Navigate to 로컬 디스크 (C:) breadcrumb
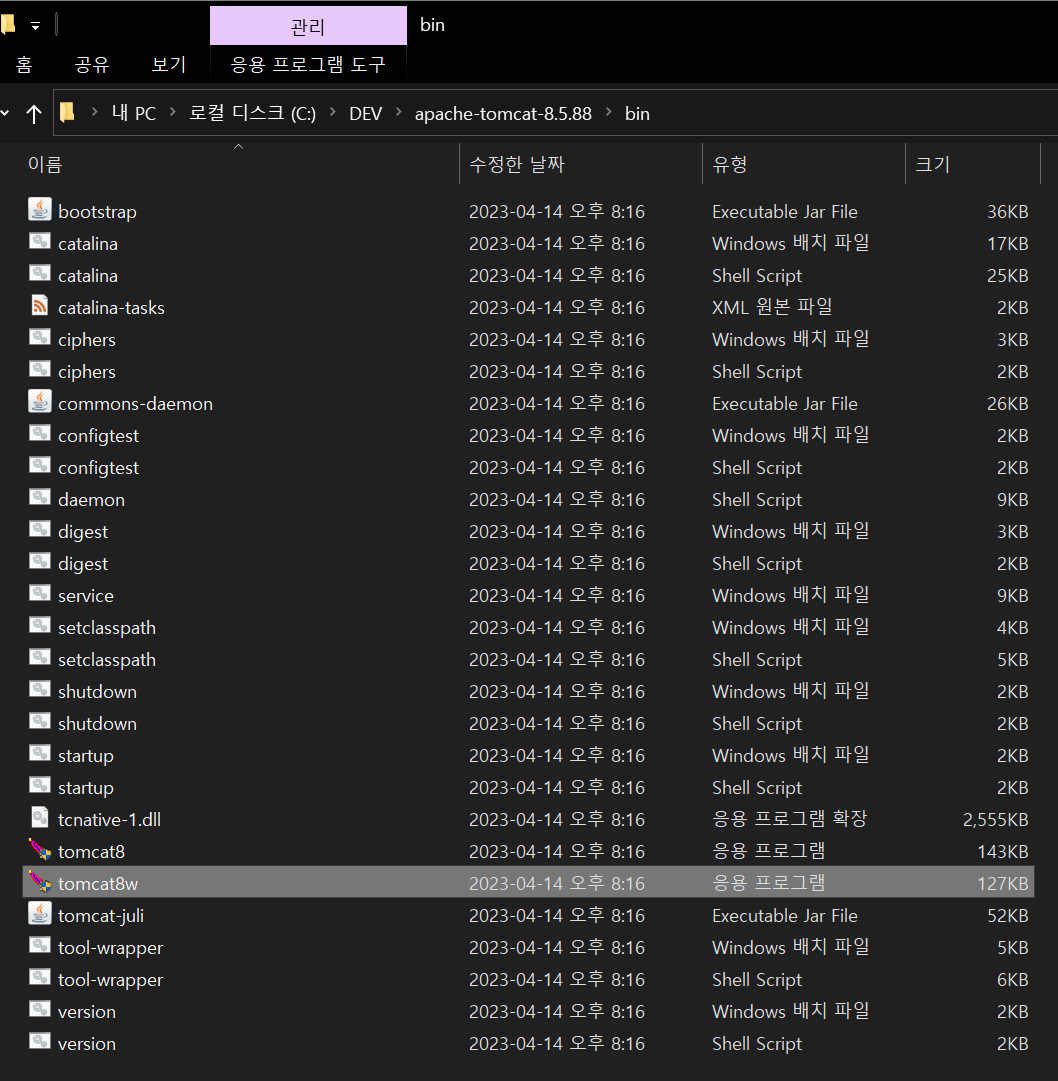This screenshot has width=1058, height=1081. click(253, 113)
